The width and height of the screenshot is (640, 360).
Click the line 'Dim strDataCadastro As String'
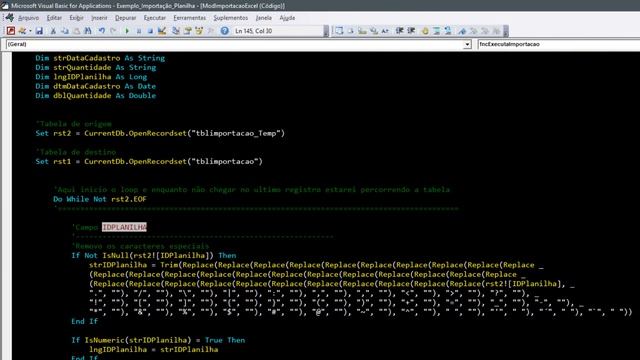tap(100, 58)
